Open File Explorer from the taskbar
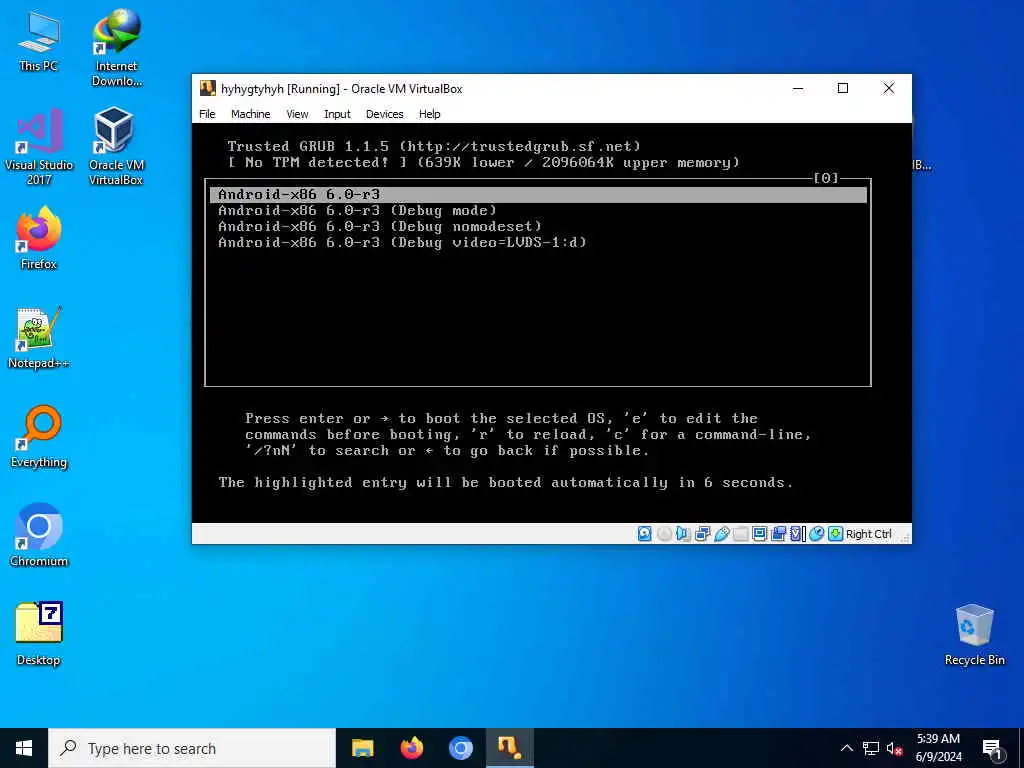The image size is (1024, 768). click(362, 748)
